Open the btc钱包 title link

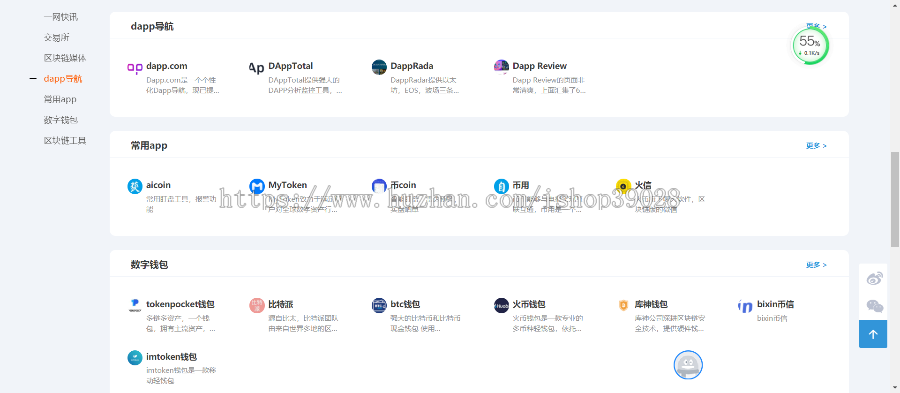[x=405, y=304]
